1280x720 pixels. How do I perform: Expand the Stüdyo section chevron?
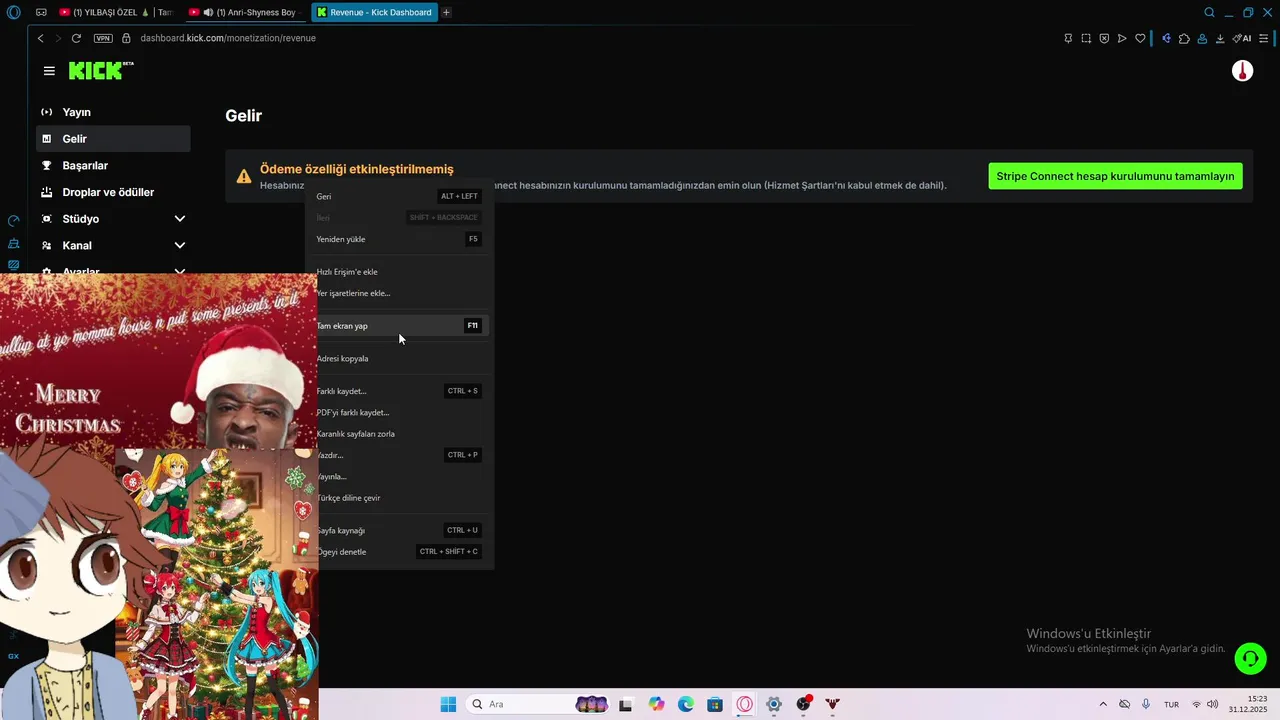point(180,219)
